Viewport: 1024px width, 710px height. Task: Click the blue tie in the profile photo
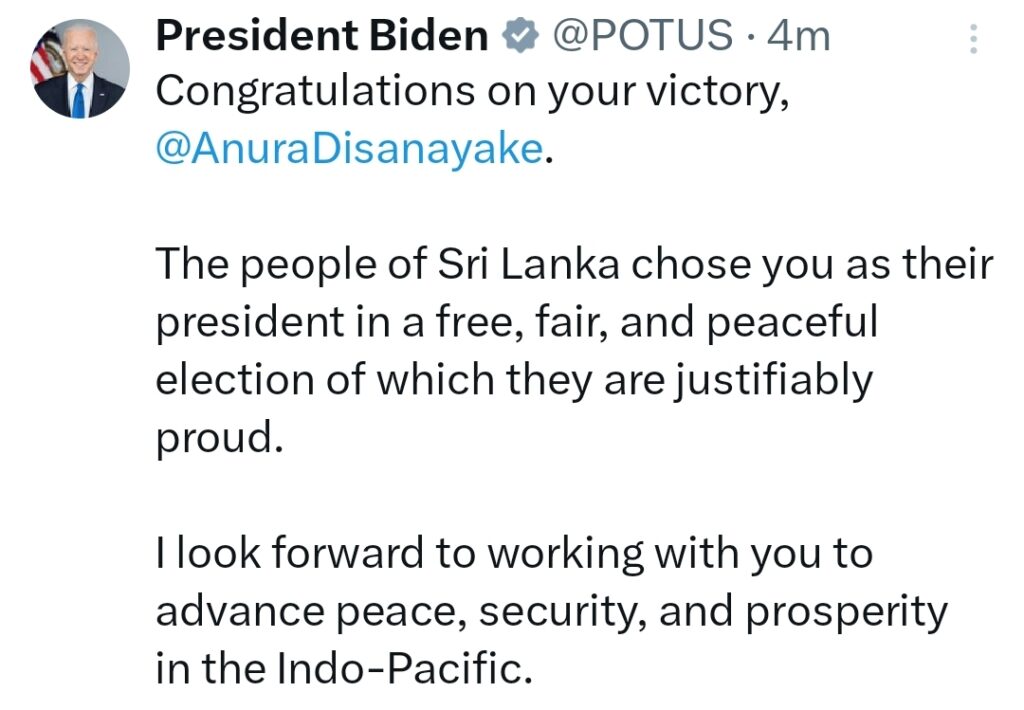point(79,101)
